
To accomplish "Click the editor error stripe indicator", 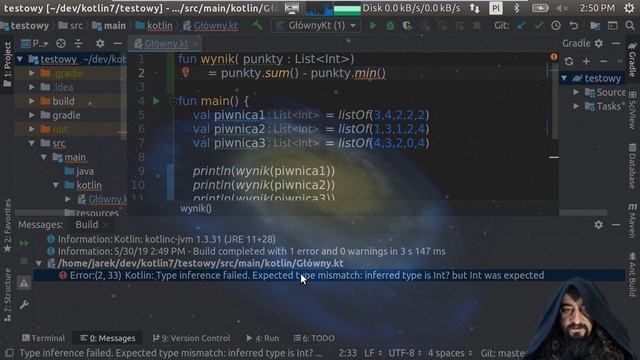I will tap(553, 57).
